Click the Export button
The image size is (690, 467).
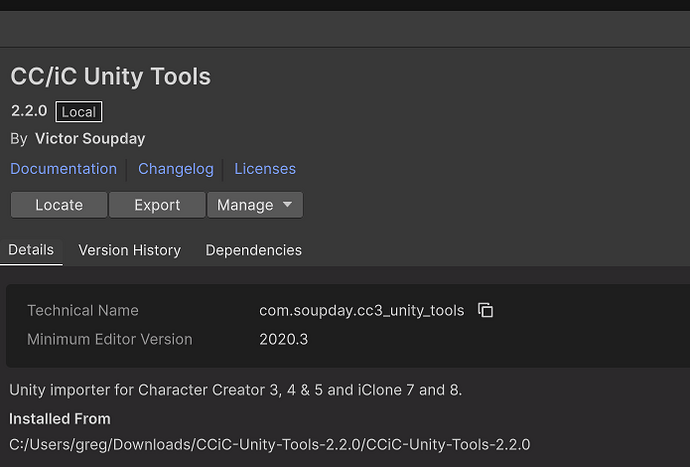point(157,205)
